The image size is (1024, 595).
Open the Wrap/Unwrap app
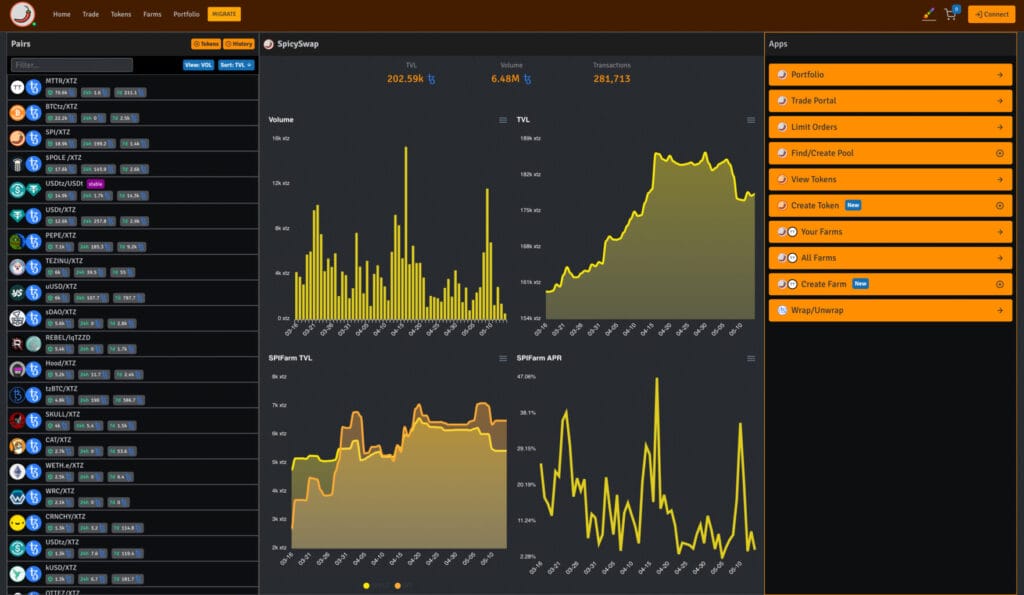tap(890, 310)
